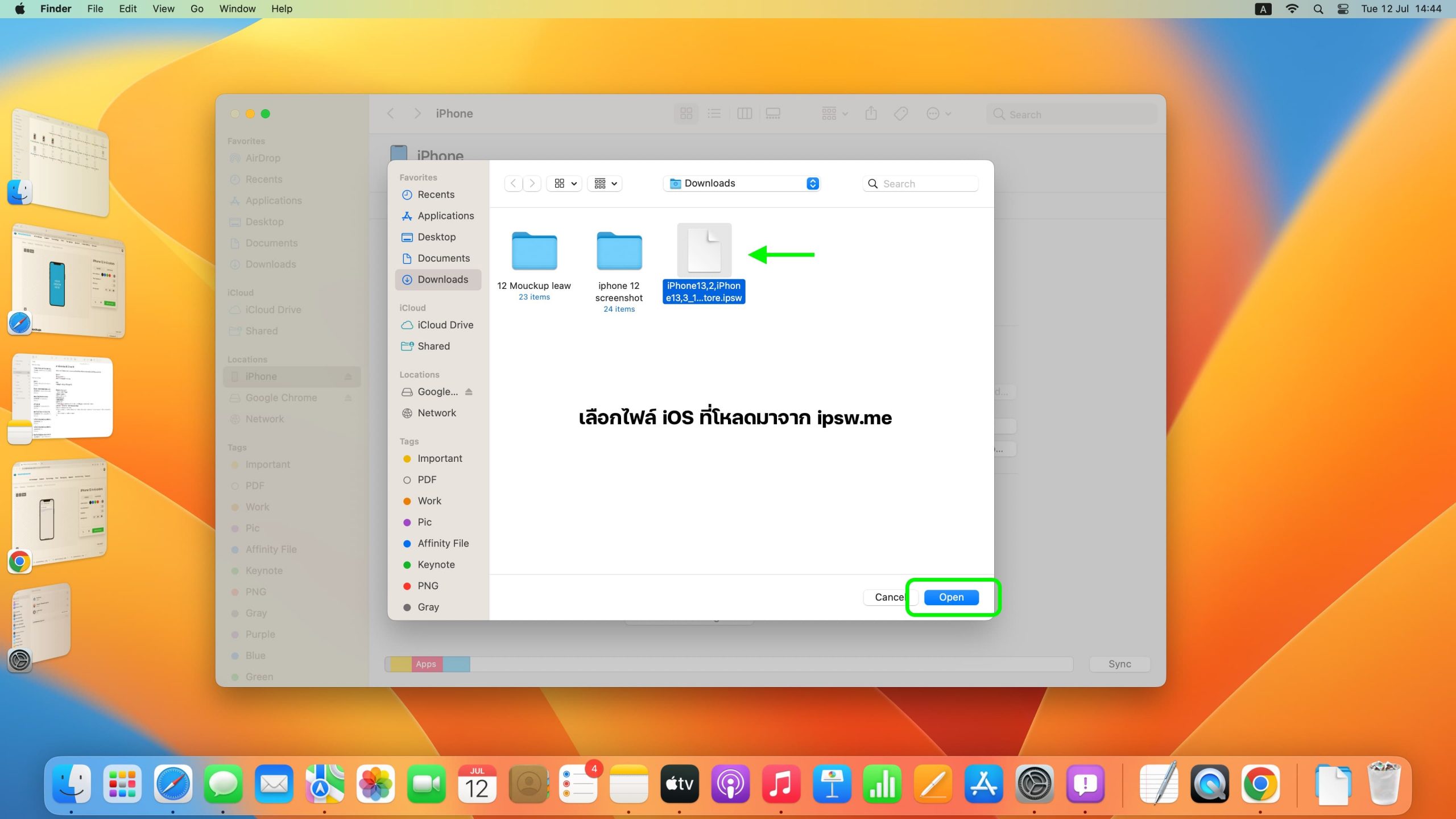The image size is (1456, 819).
Task: Open the group-by options dropdown
Action: tap(605, 183)
